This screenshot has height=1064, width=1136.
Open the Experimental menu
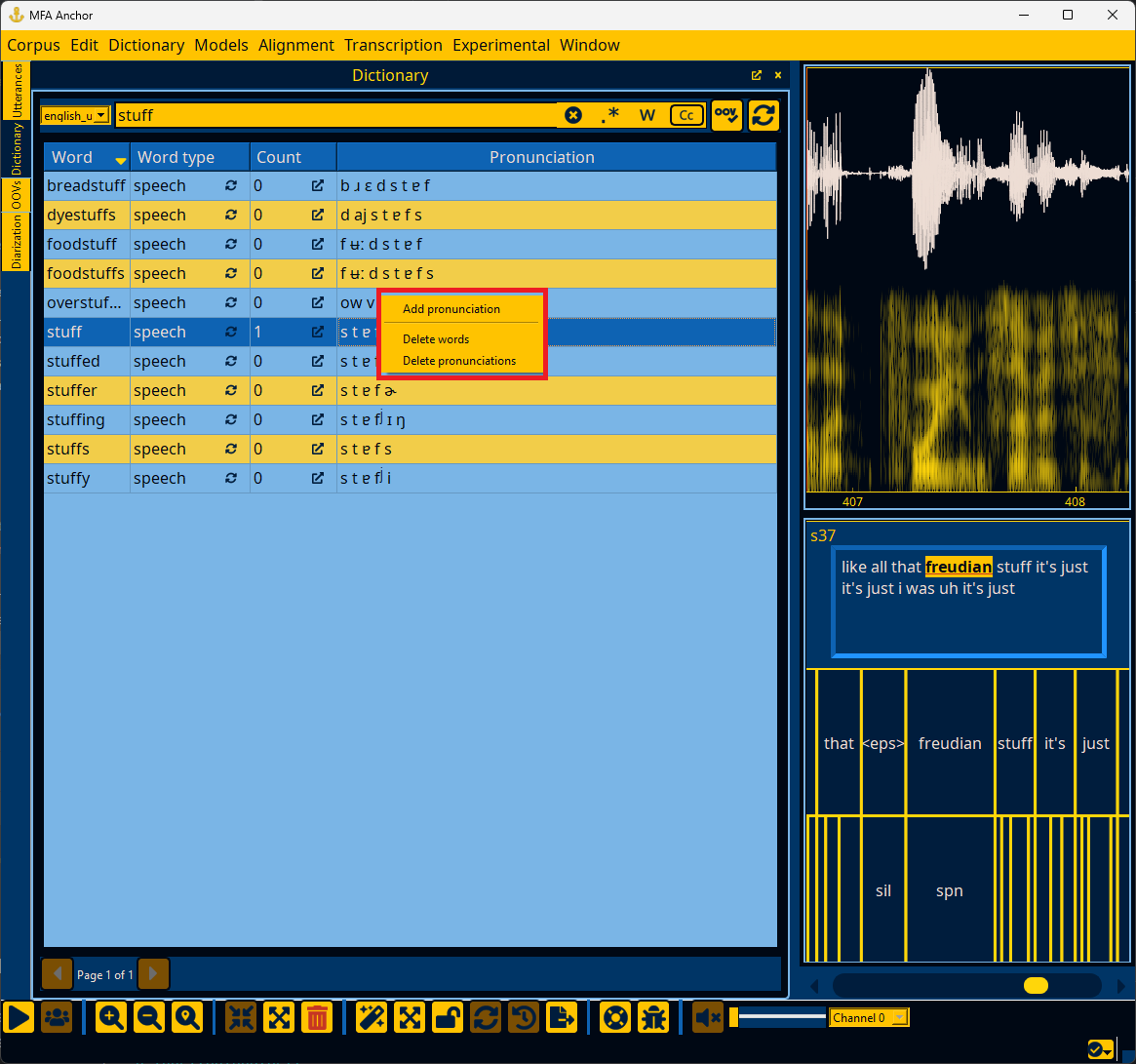point(501,45)
